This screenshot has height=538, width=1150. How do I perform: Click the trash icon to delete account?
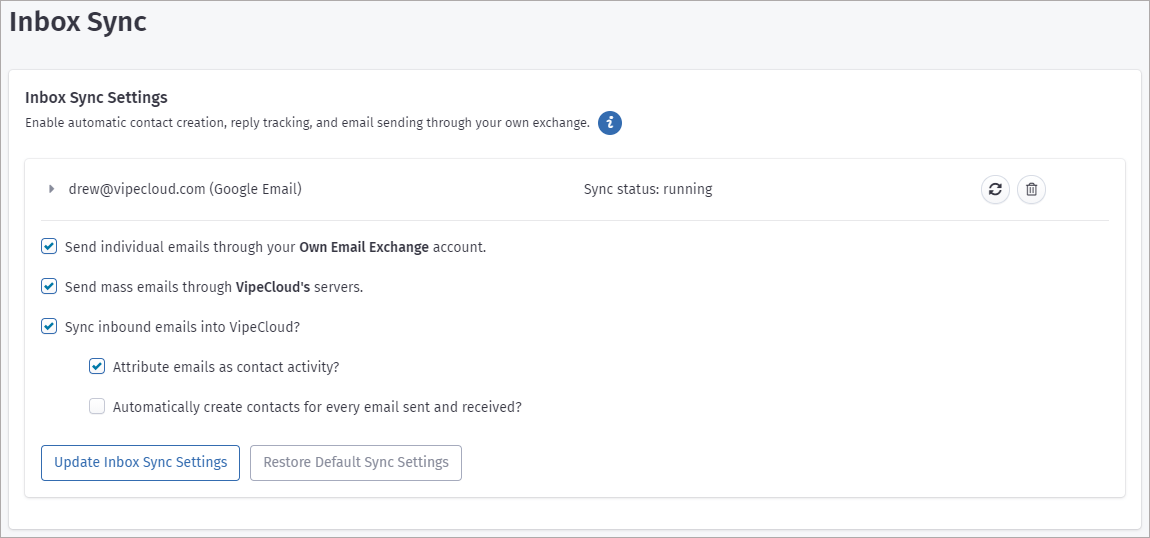[1031, 189]
